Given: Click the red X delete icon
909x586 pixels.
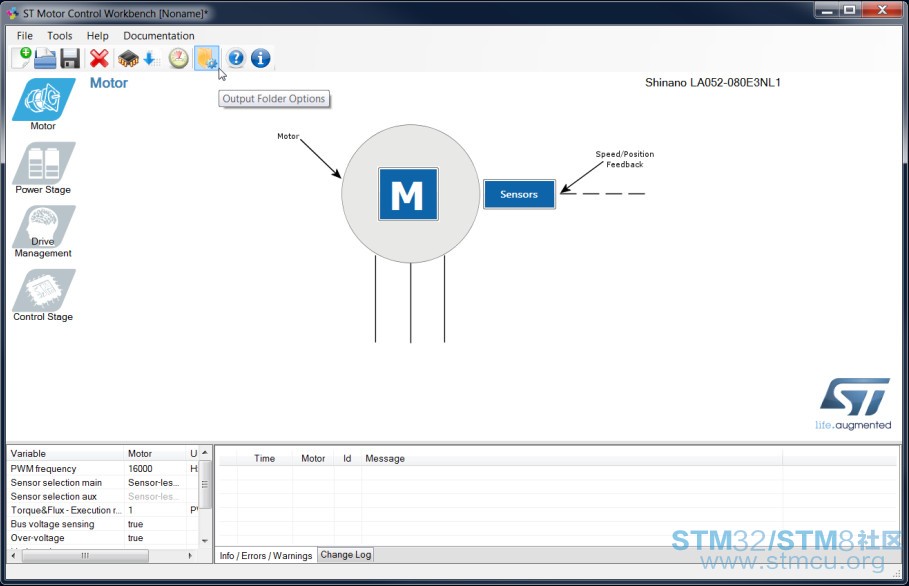Looking at the screenshot, I should pos(99,59).
